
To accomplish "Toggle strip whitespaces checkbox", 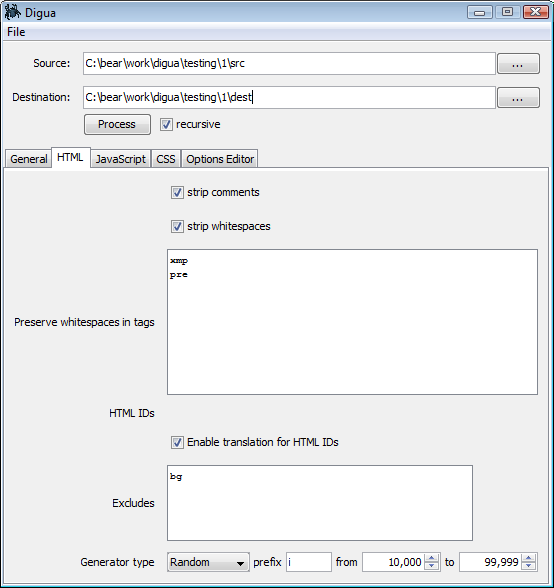I will (177, 226).
